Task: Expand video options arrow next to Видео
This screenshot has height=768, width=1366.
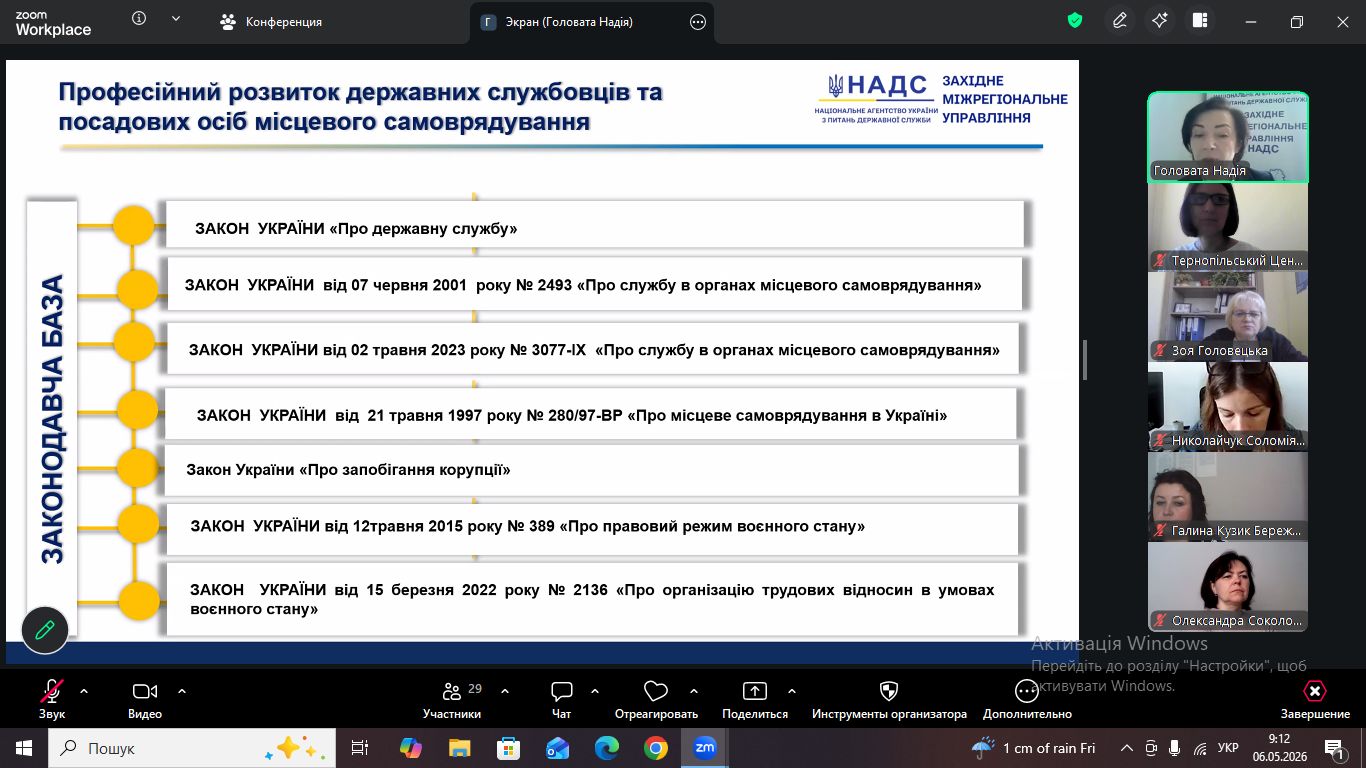Action: pos(182,691)
